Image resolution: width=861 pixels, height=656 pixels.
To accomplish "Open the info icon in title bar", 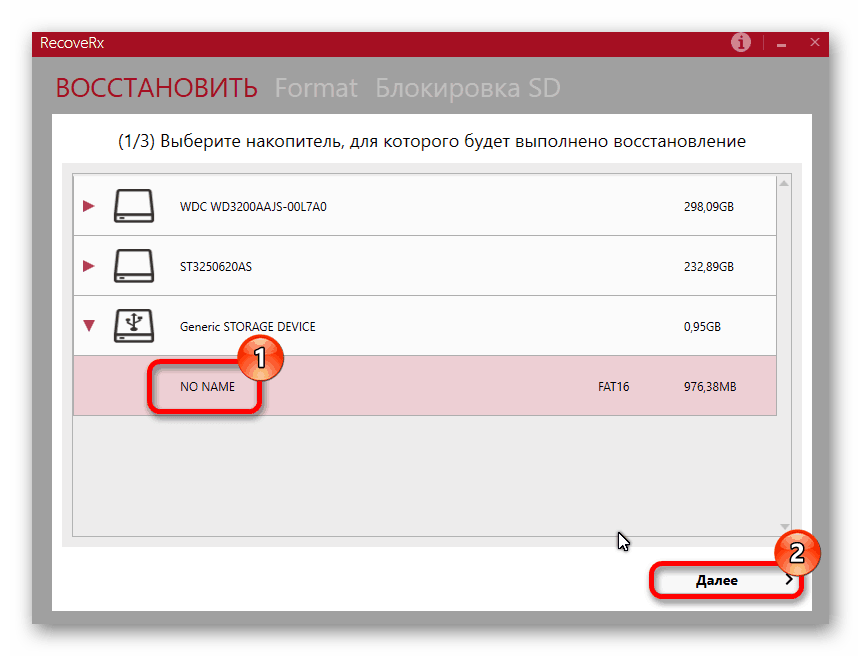I will [741, 42].
